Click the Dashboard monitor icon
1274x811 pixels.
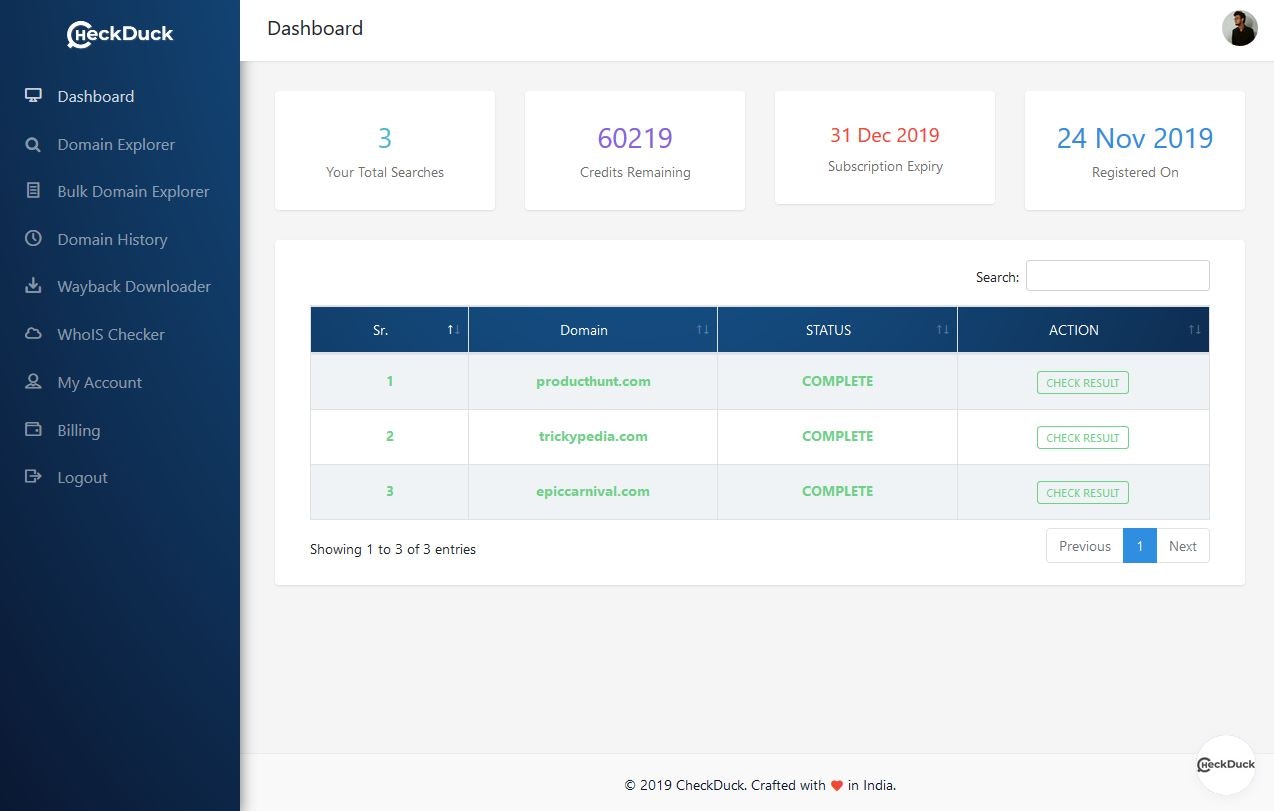[33, 96]
